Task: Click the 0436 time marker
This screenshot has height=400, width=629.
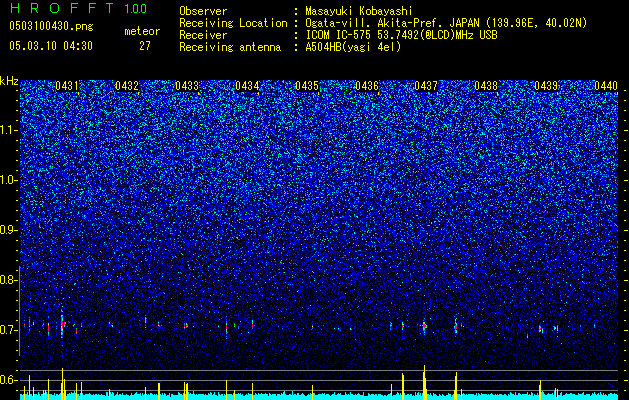Action: [x=367, y=86]
